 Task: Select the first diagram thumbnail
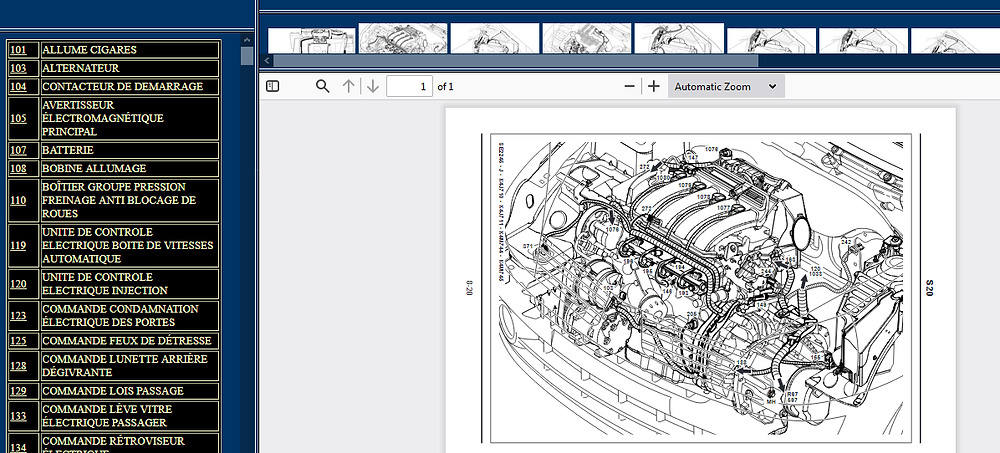pyautogui.click(x=311, y=40)
